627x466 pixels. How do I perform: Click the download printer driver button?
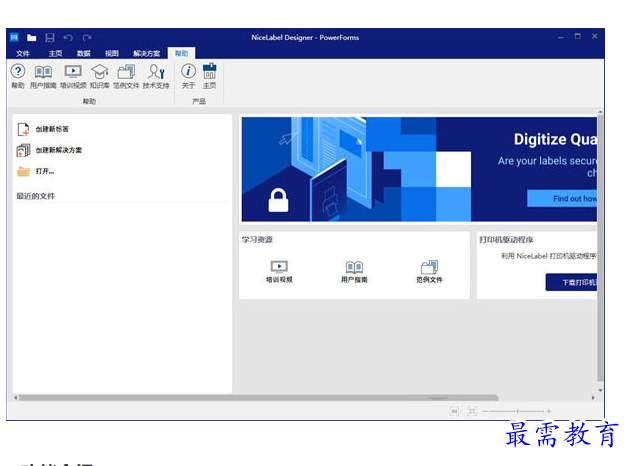pyautogui.click(x=571, y=282)
